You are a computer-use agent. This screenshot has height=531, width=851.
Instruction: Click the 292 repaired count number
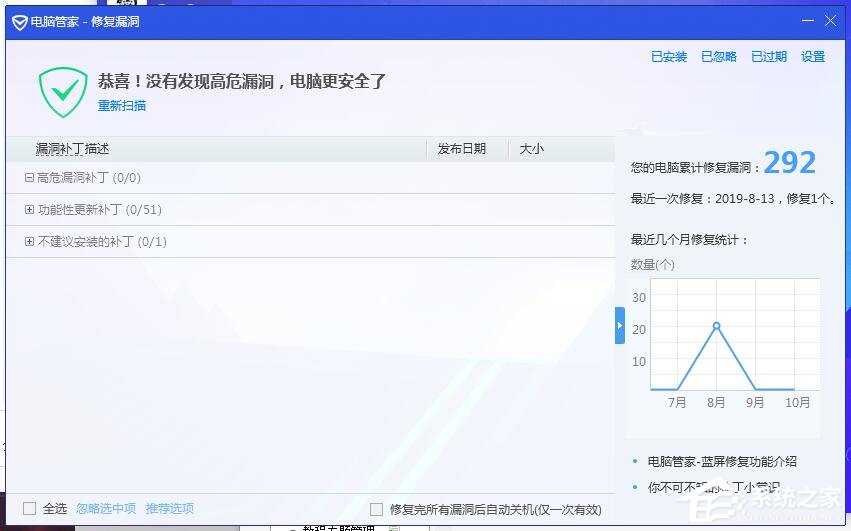(x=790, y=162)
